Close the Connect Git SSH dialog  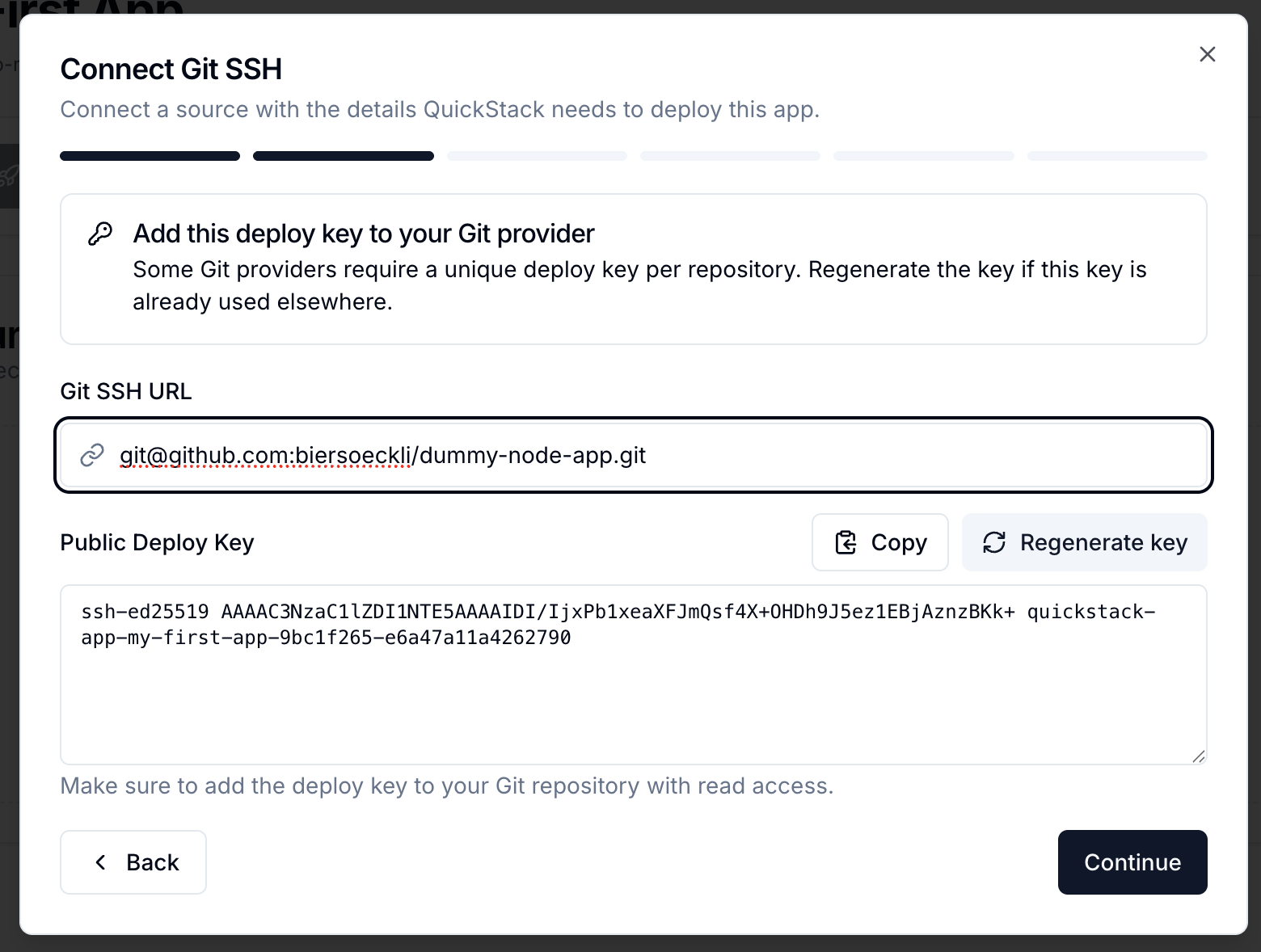pos(1207,54)
